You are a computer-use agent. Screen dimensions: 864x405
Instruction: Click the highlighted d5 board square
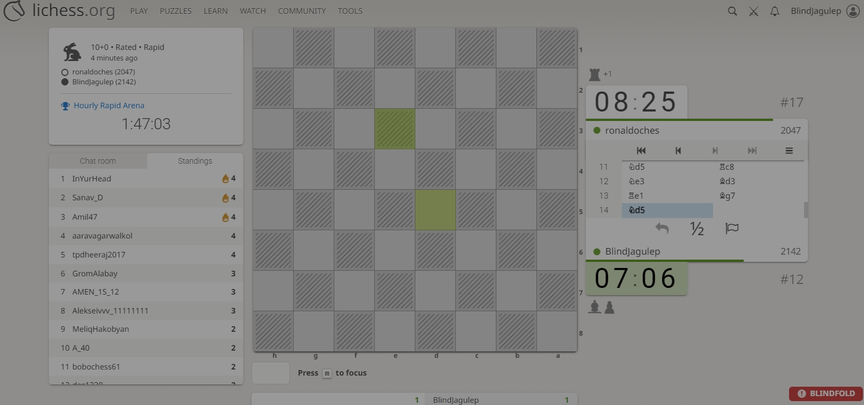[x=435, y=210]
